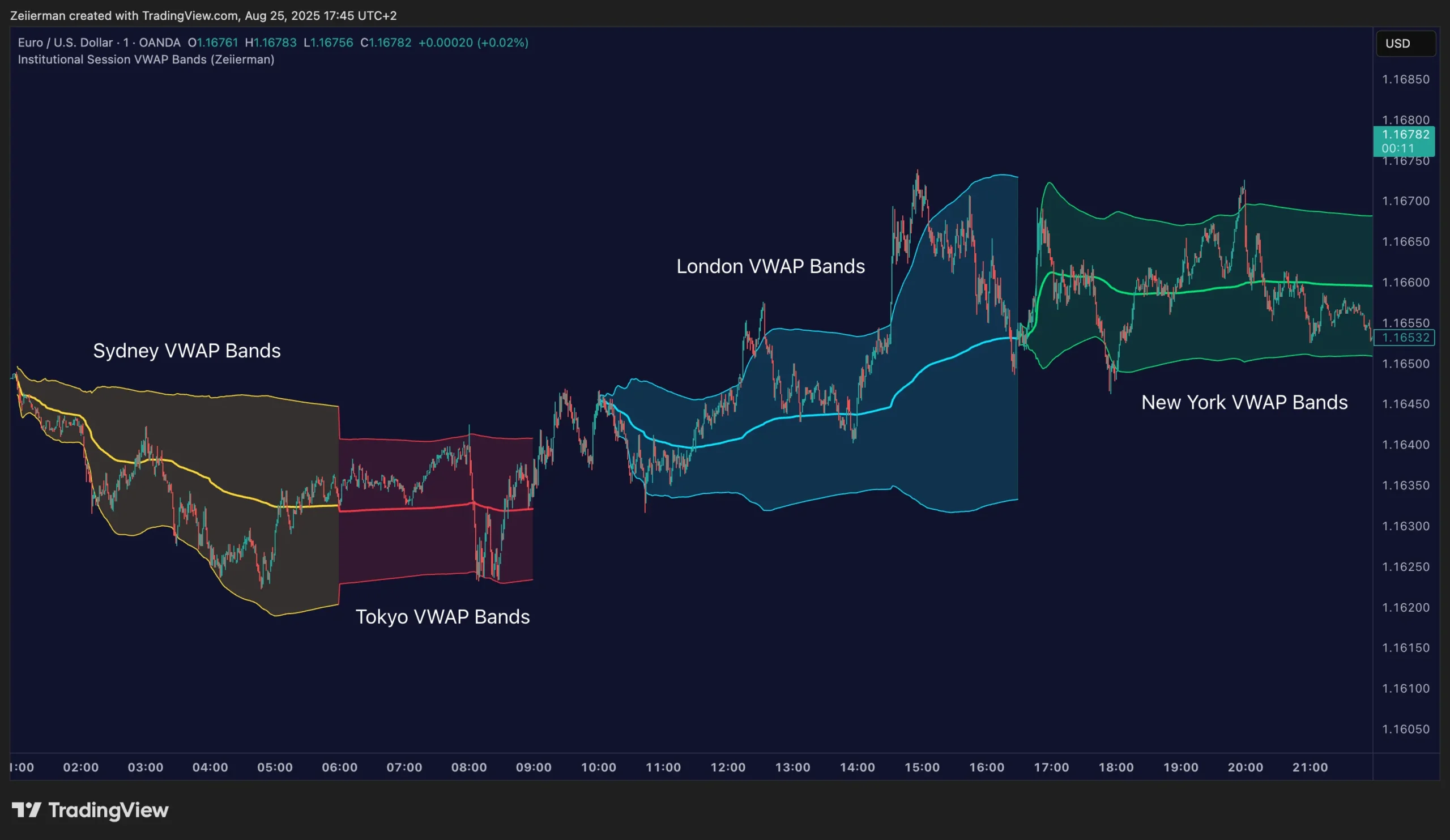Click the 1.16400 price scale level
The height and width of the screenshot is (840, 1450).
(x=1405, y=445)
